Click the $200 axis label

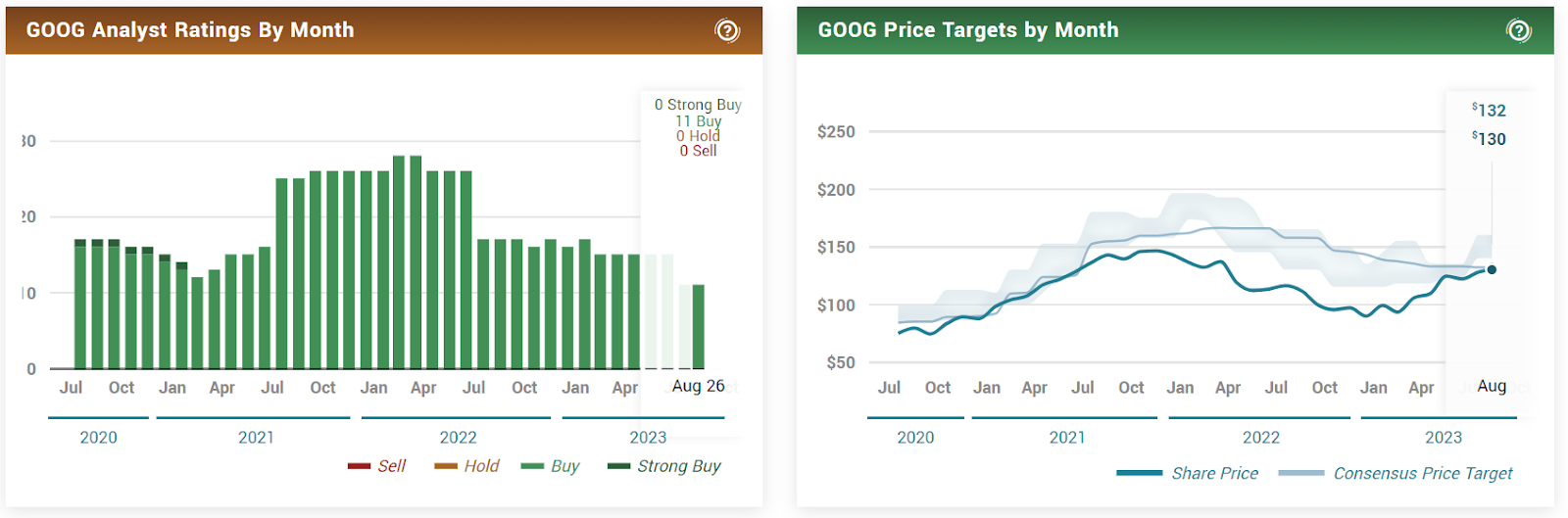tap(836, 190)
